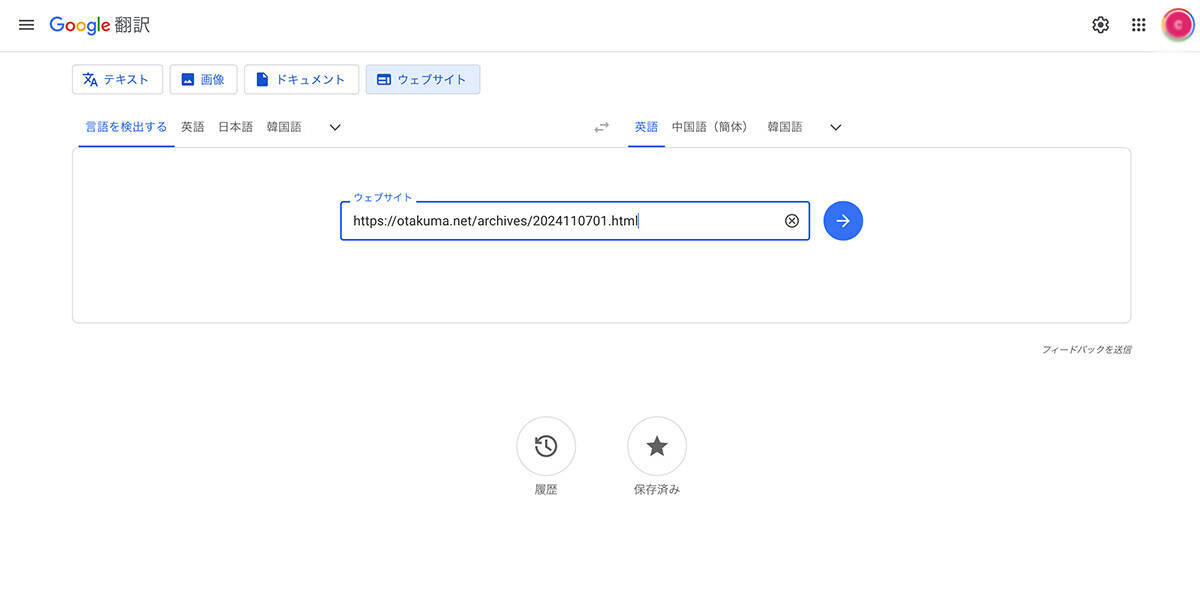This screenshot has width=1200, height=607.
Task: Expand the source language list
Action: point(335,127)
